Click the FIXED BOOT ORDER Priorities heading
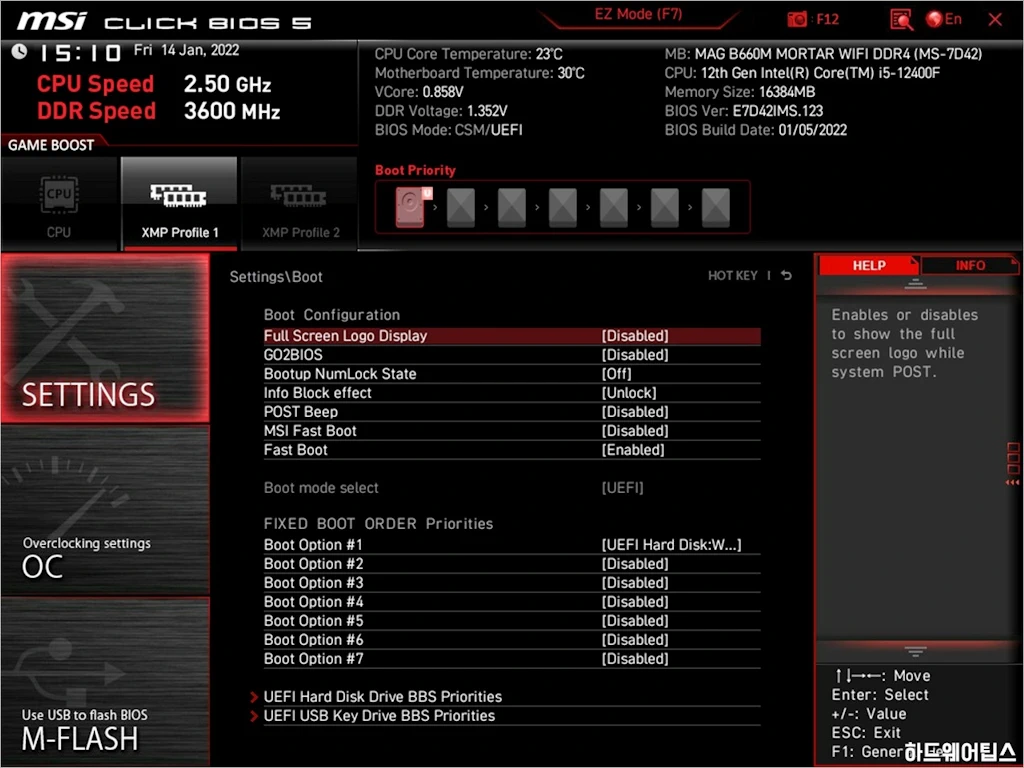1024x768 pixels. tap(378, 524)
